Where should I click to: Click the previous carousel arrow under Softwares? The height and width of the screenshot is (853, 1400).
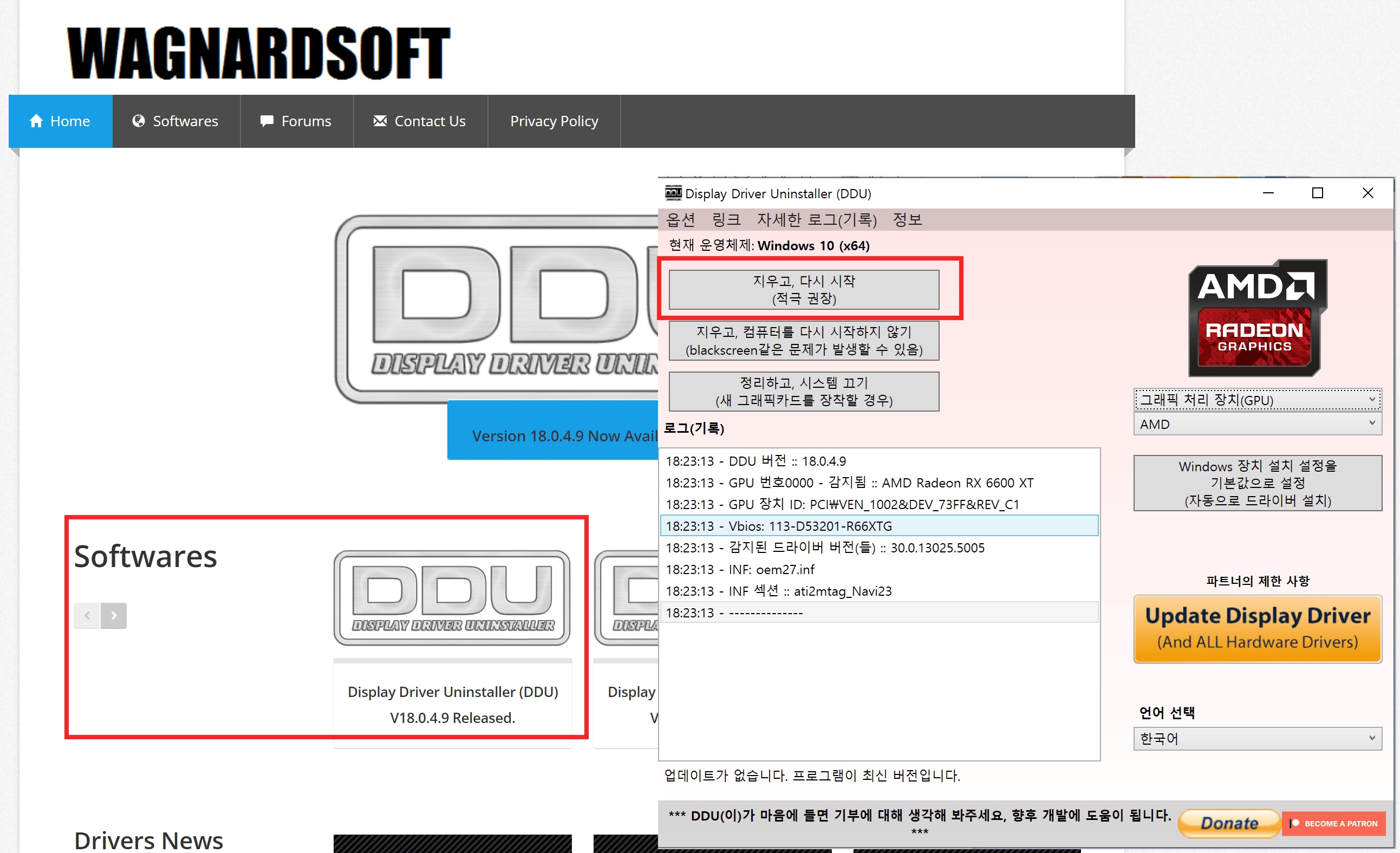click(87, 615)
